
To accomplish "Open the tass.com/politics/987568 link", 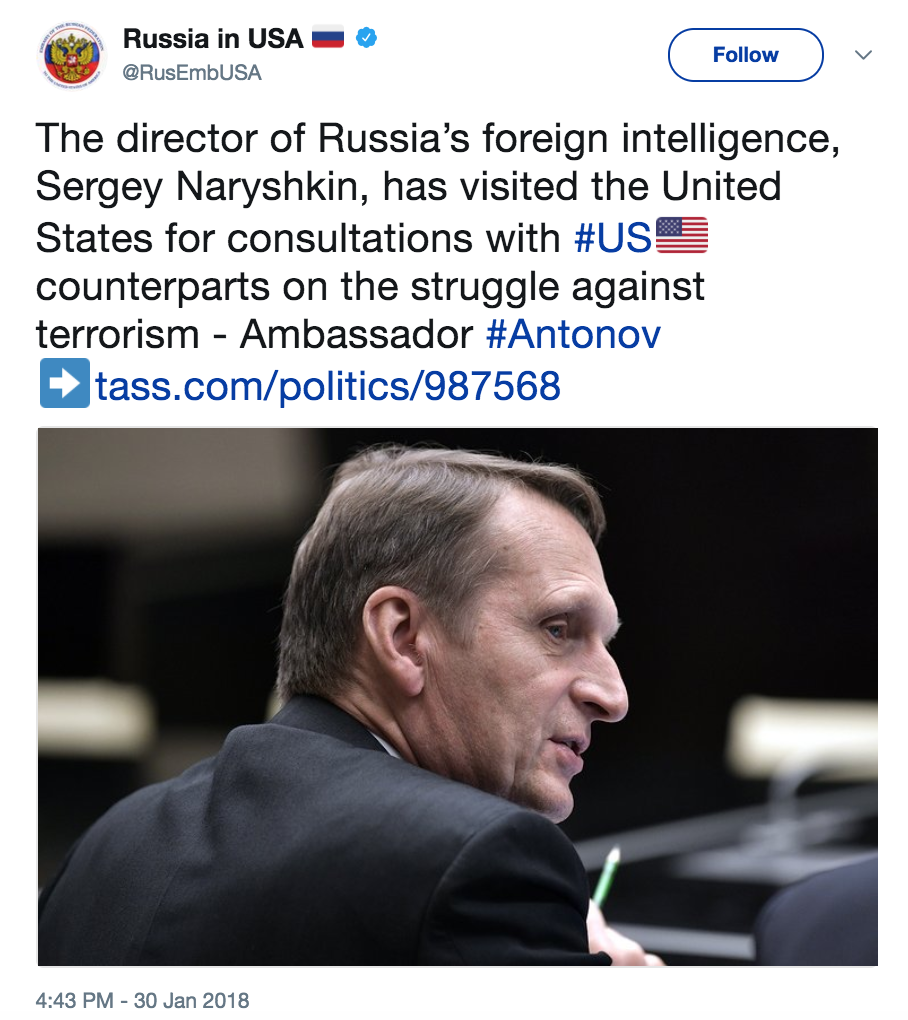I will [x=328, y=386].
